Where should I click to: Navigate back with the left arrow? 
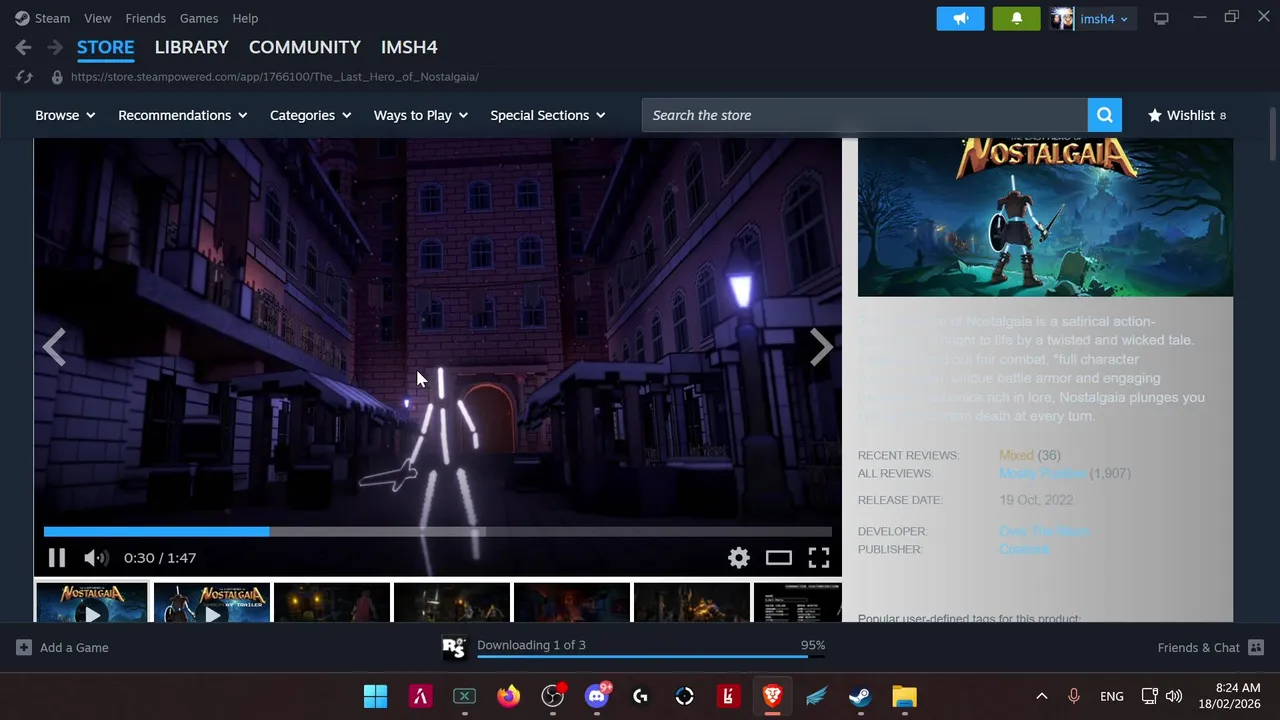pyautogui.click(x=24, y=47)
